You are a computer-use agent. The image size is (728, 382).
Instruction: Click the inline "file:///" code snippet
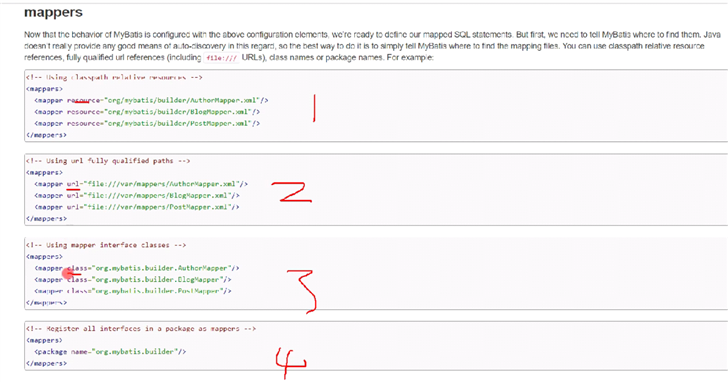[221, 58]
